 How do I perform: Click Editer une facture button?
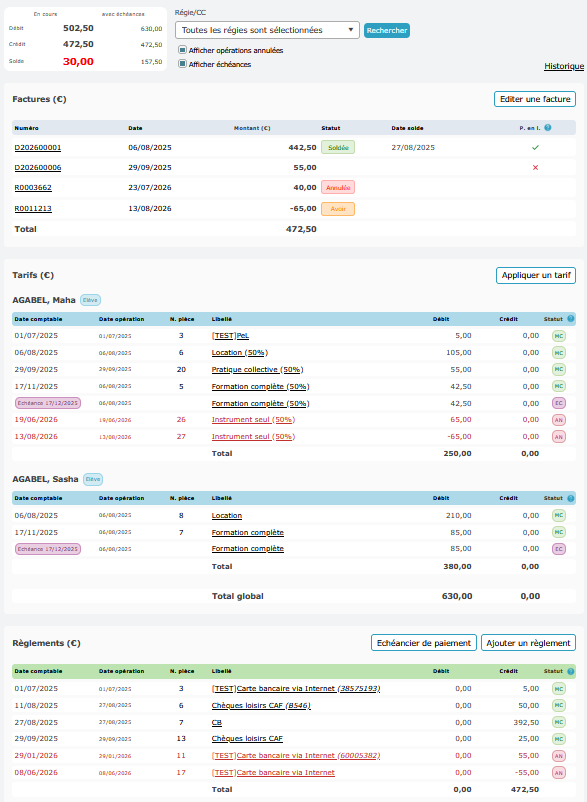pyautogui.click(x=535, y=99)
